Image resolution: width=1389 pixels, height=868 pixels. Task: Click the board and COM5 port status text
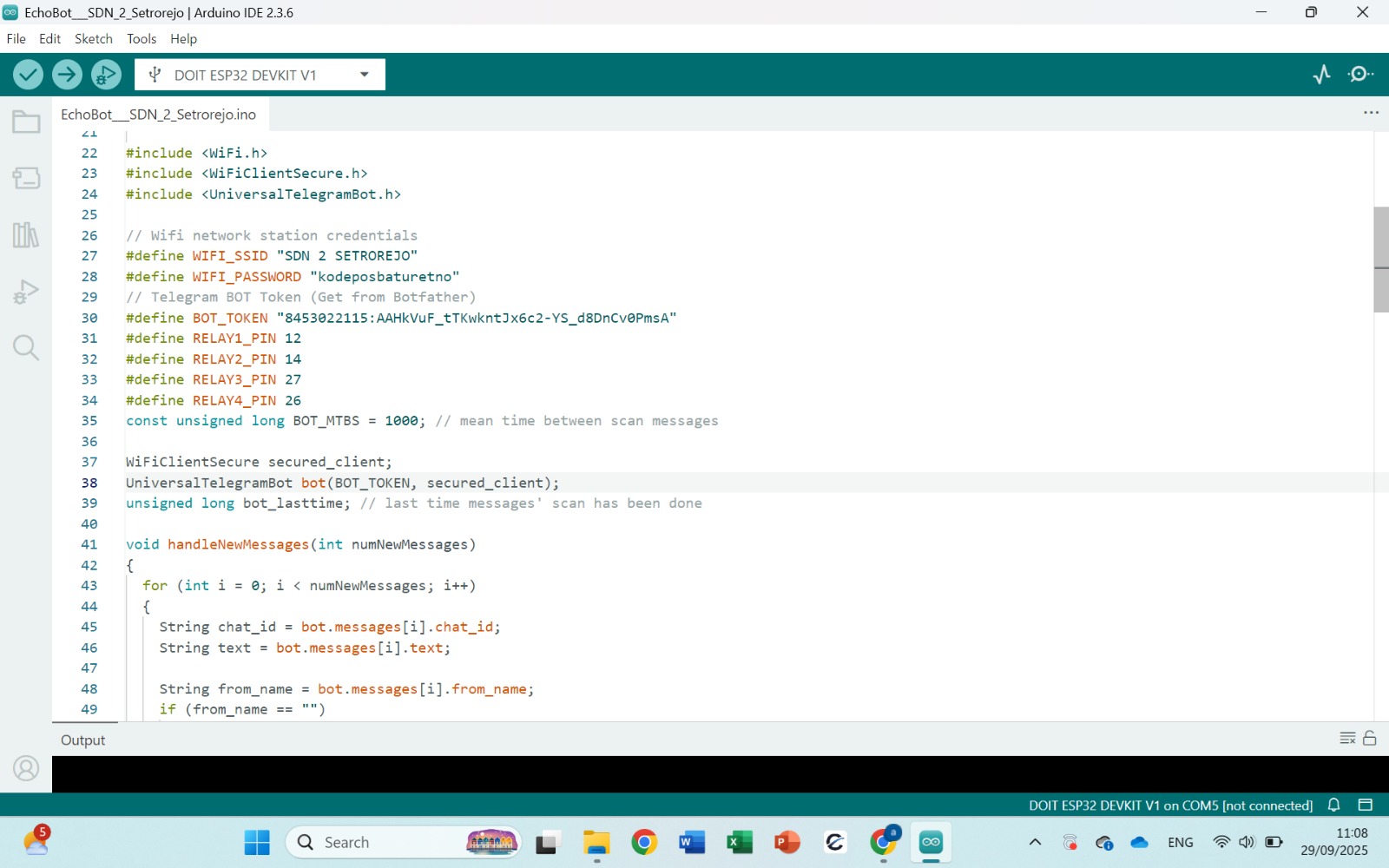coord(1170,806)
